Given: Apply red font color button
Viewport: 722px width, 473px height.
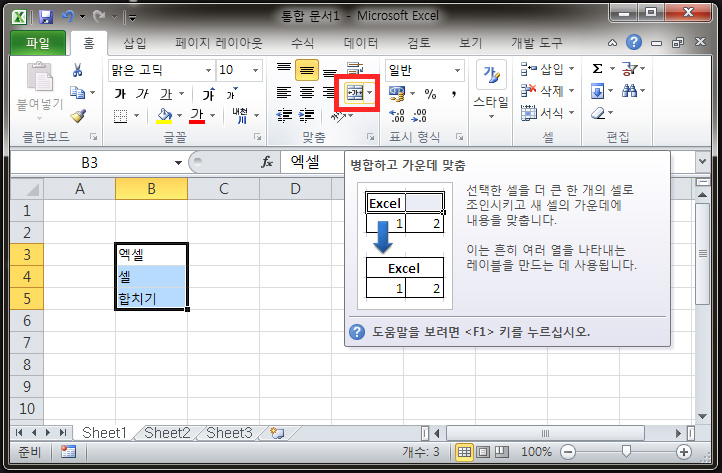Looking at the screenshot, I should (x=197, y=116).
